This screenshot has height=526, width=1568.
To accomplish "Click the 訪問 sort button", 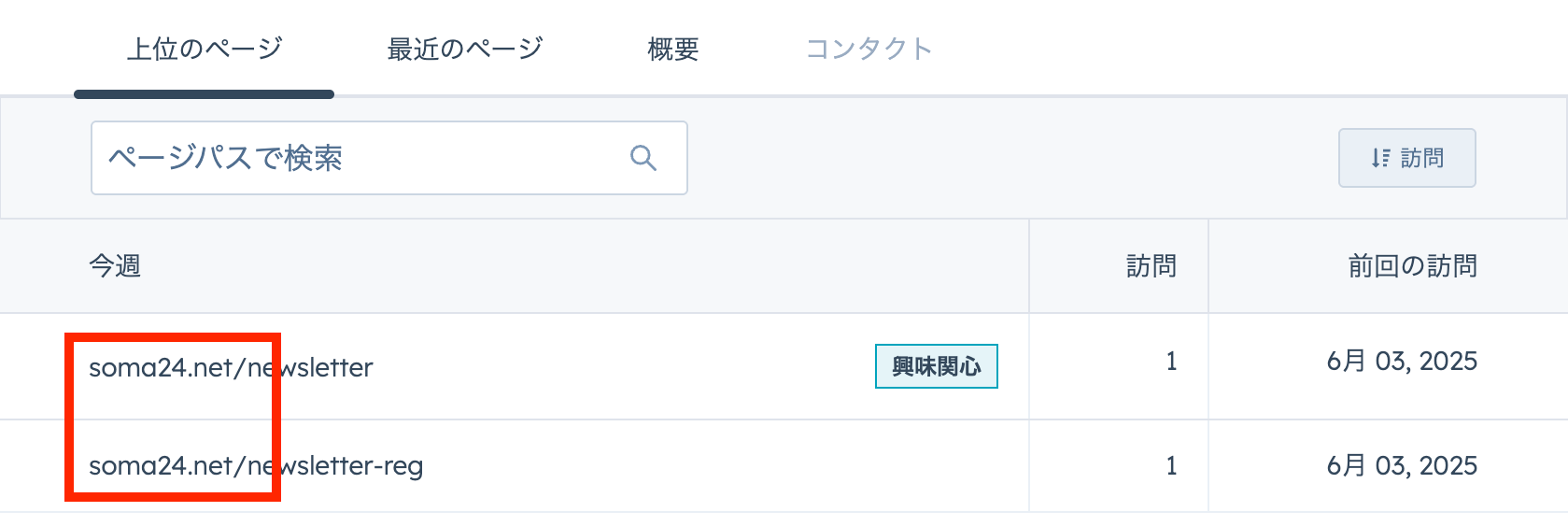I will click(1407, 158).
